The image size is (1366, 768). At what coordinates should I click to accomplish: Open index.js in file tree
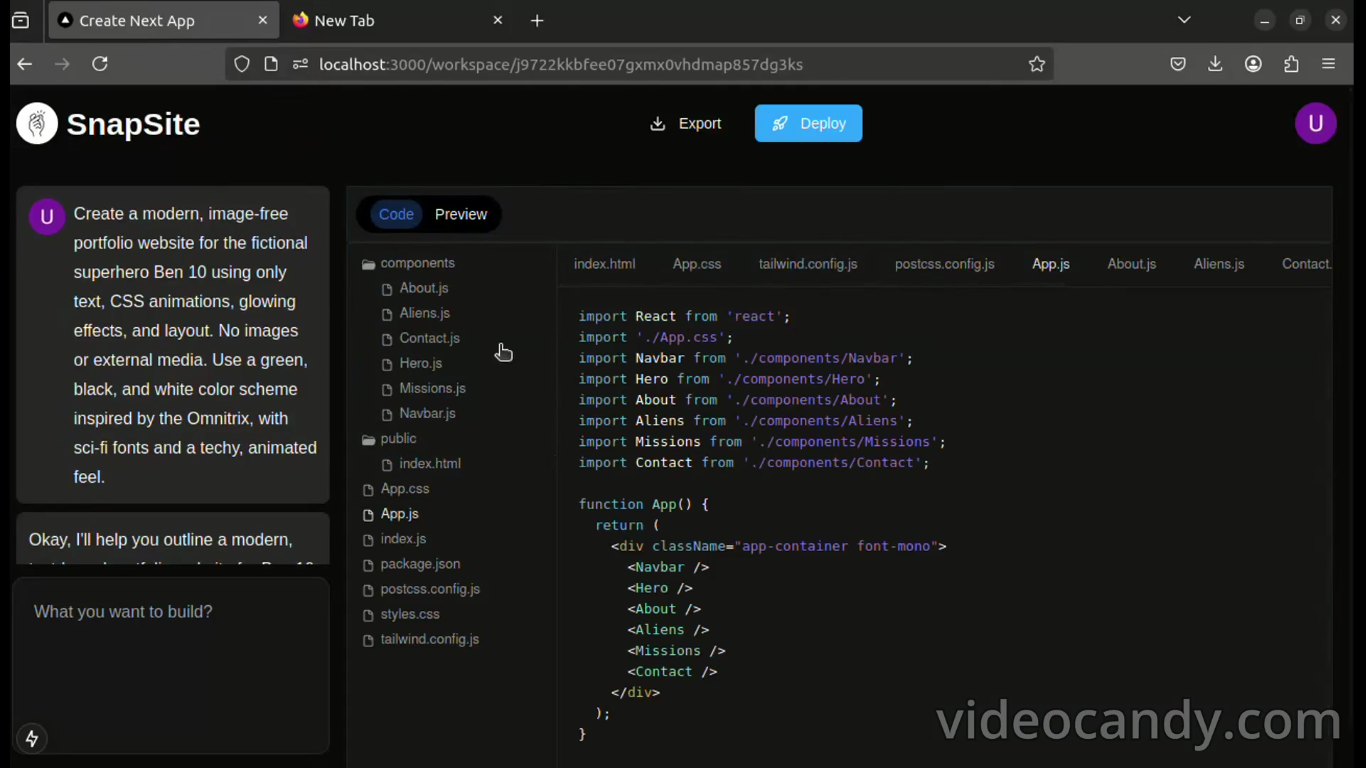[x=404, y=539]
